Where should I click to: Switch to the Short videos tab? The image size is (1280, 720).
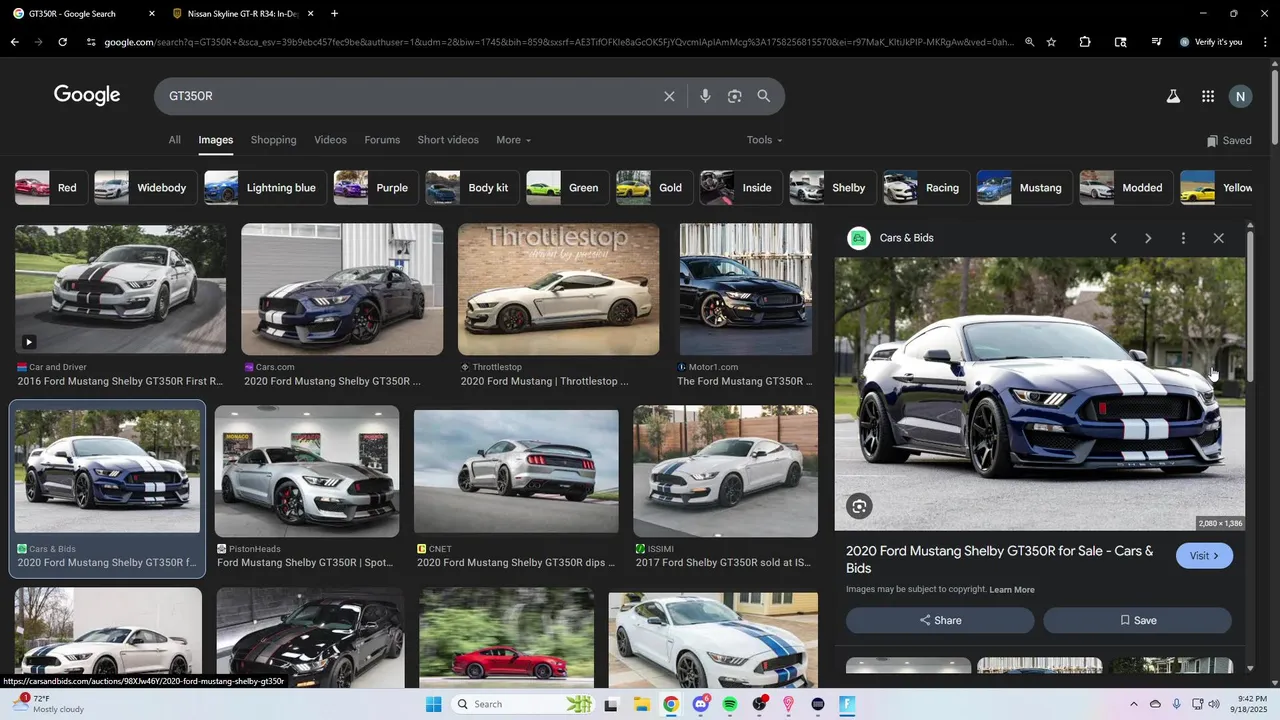coord(448,140)
